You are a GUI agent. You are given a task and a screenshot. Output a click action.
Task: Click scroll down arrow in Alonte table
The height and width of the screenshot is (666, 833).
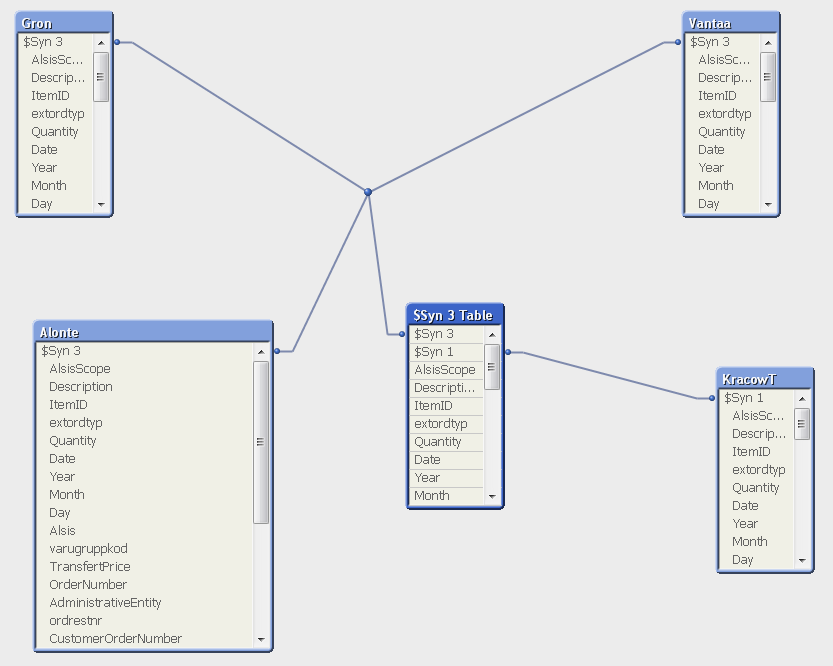(261, 639)
